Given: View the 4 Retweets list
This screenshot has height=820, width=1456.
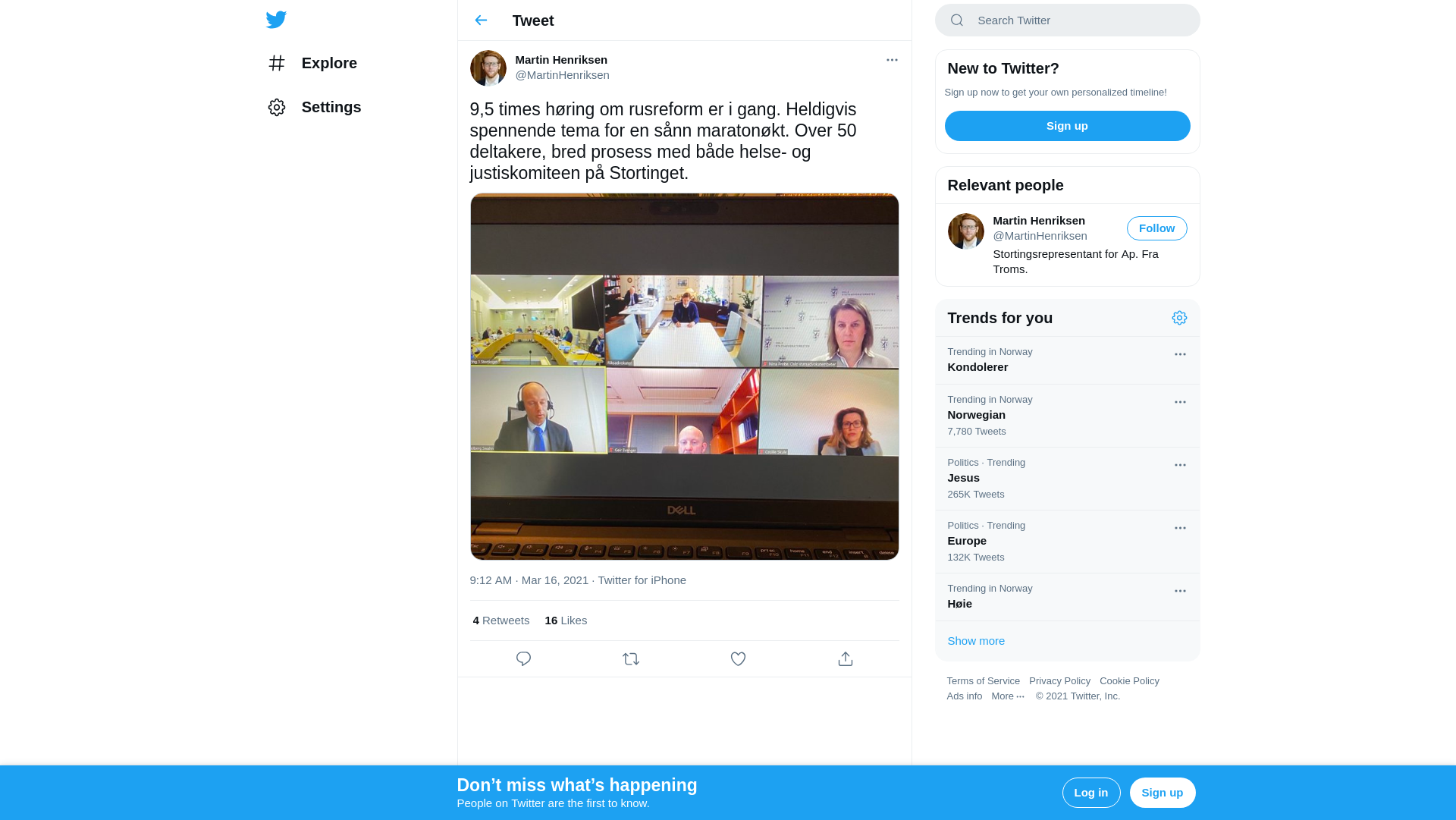Looking at the screenshot, I should coord(500,620).
